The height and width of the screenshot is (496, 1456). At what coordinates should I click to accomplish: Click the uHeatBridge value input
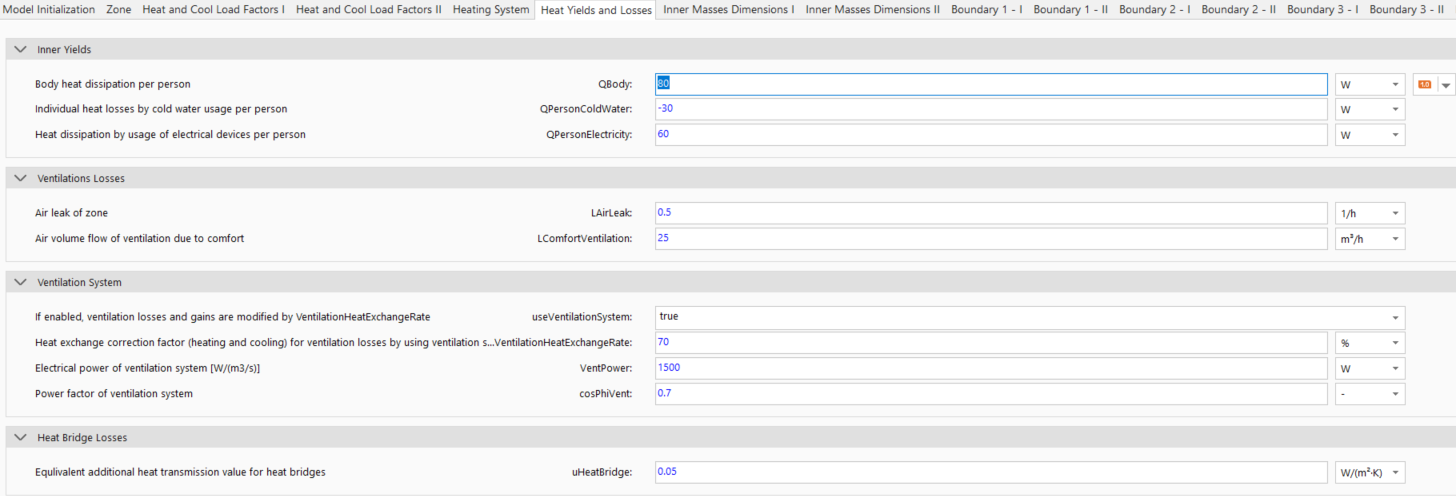[x=991, y=472]
